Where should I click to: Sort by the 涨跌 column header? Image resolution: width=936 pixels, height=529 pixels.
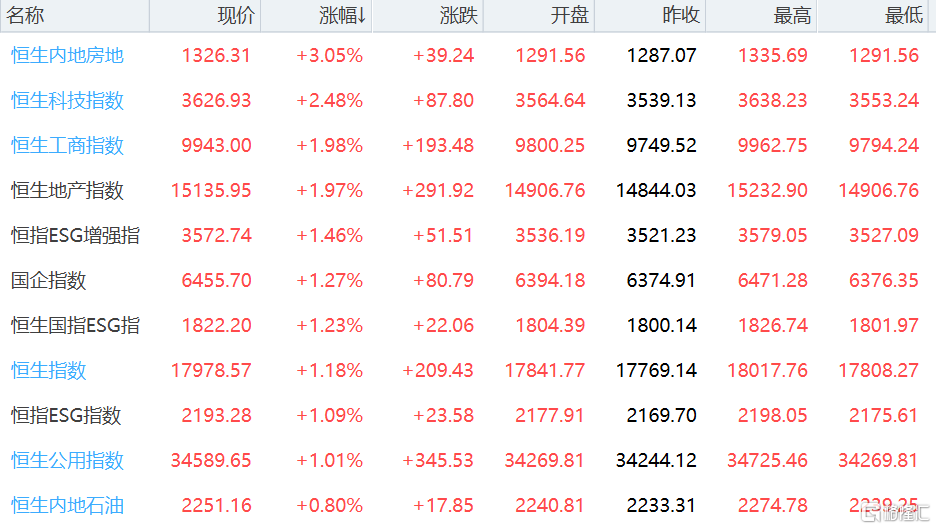[458, 16]
